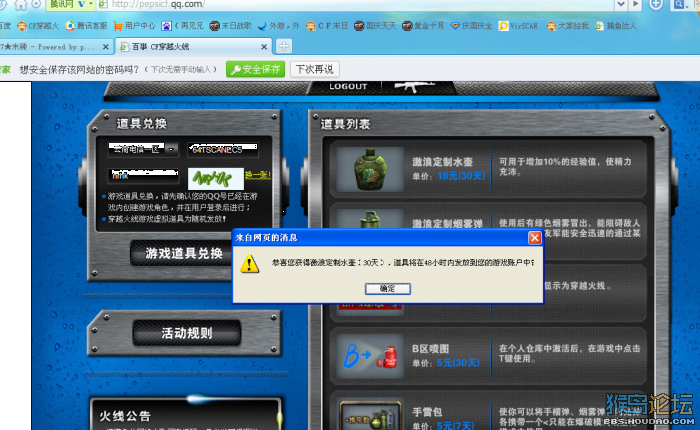Viewport: 700px width, 430px height.
Task: Click the pepsicf.qq.com address bar
Action: [x=357, y=4]
